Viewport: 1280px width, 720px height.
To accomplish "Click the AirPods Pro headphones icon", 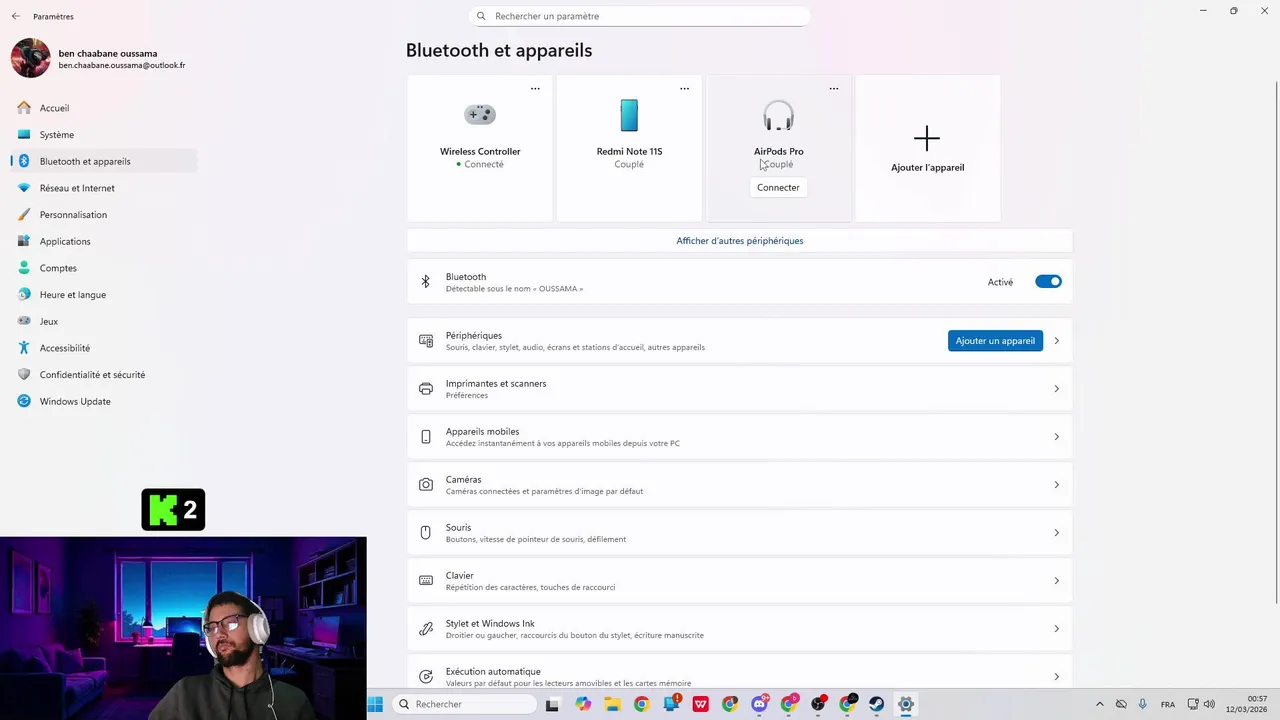I will [778, 115].
